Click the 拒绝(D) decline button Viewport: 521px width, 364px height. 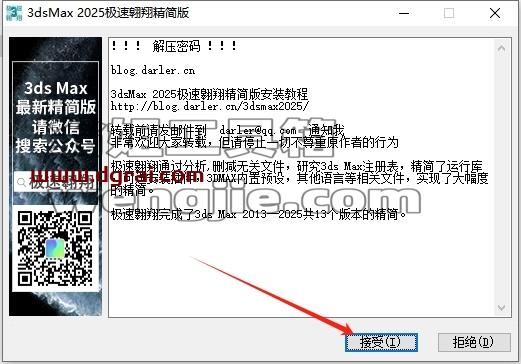[474, 342]
